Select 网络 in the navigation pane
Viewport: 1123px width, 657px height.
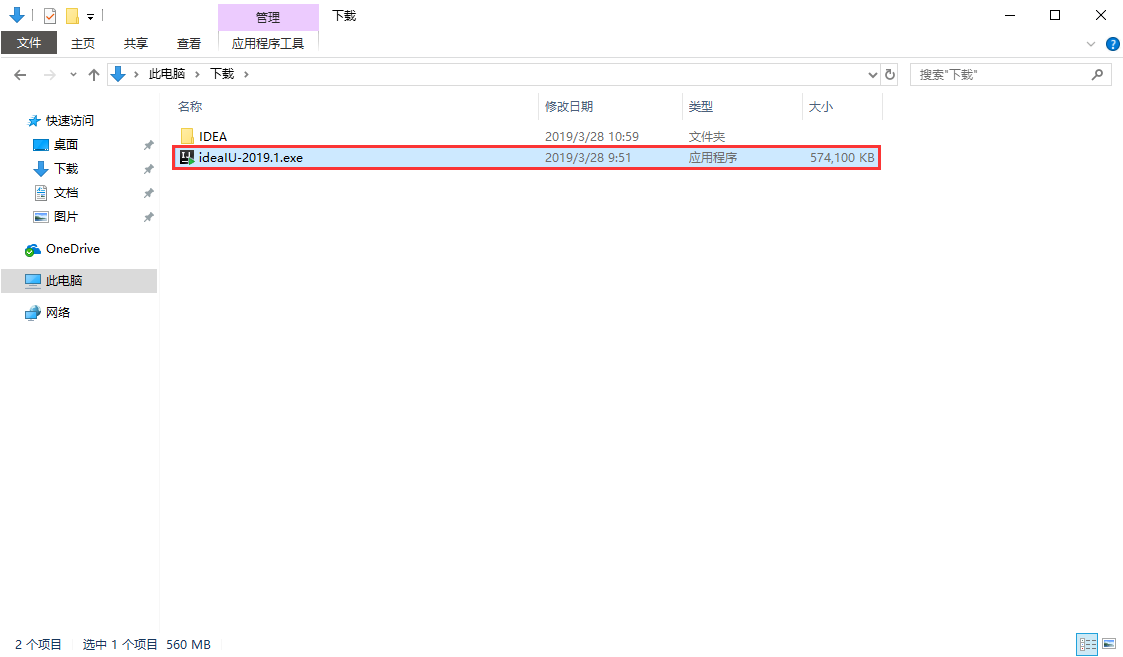(x=57, y=312)
